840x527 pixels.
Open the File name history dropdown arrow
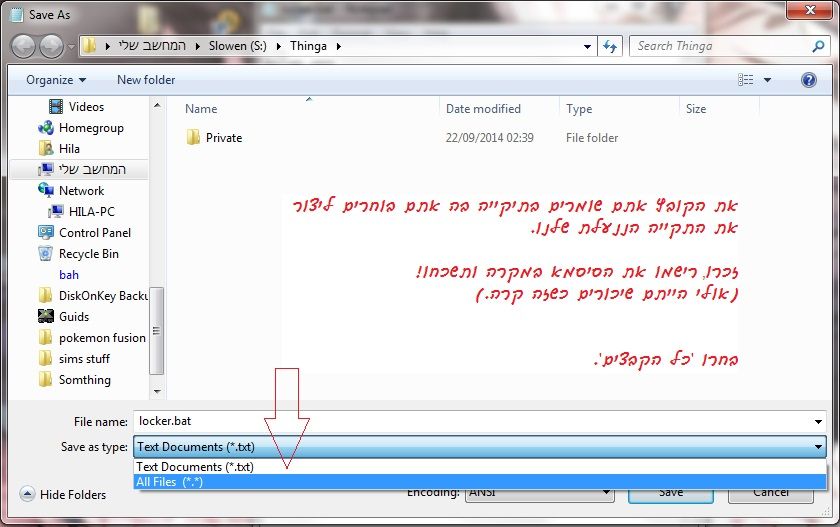[x=818, y=422]
